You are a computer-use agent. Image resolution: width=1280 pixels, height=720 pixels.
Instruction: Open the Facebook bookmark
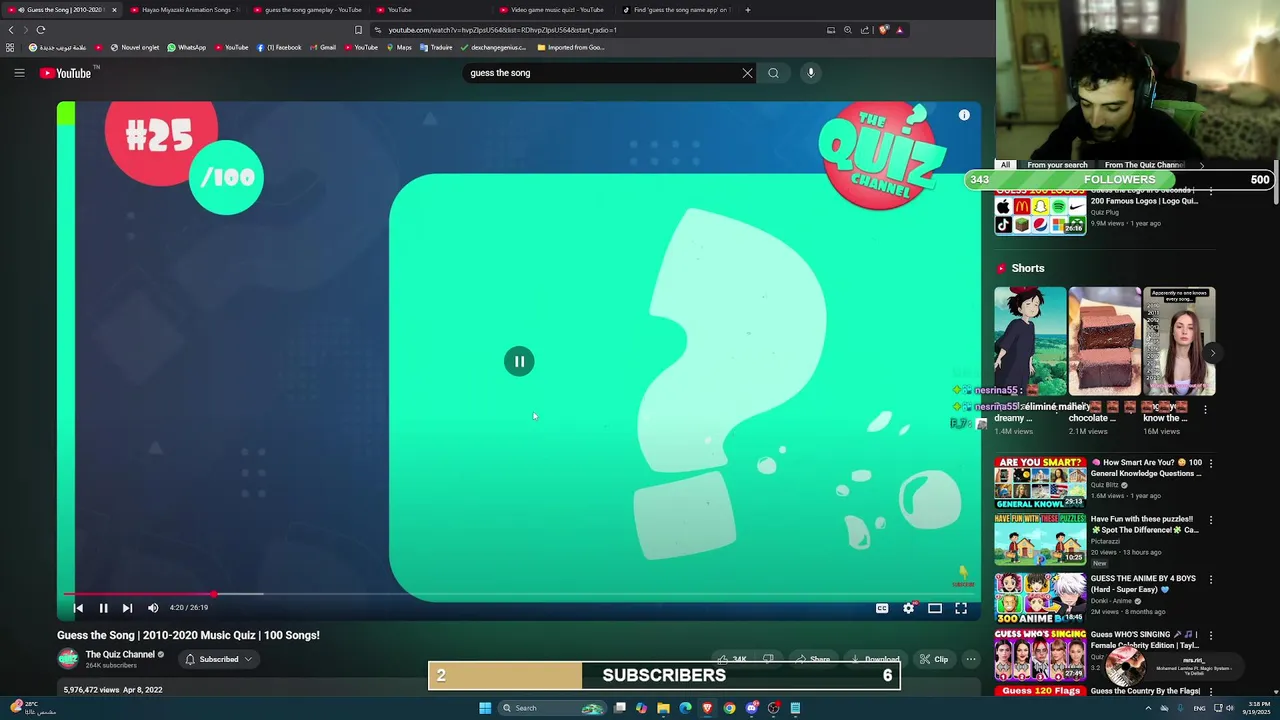pos(279,47)
